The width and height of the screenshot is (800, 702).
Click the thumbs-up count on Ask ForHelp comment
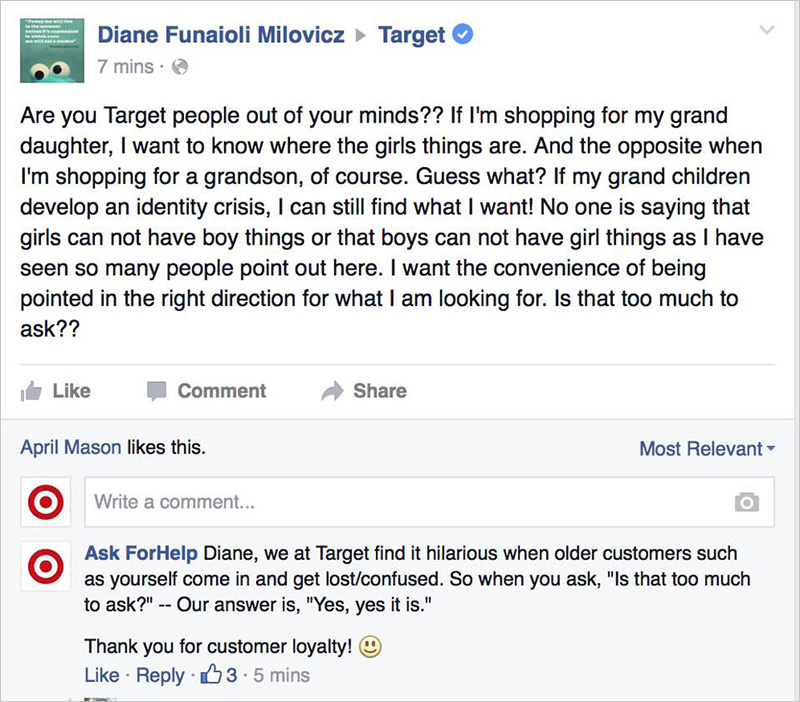pyautogui.click(x=219, y=675)
